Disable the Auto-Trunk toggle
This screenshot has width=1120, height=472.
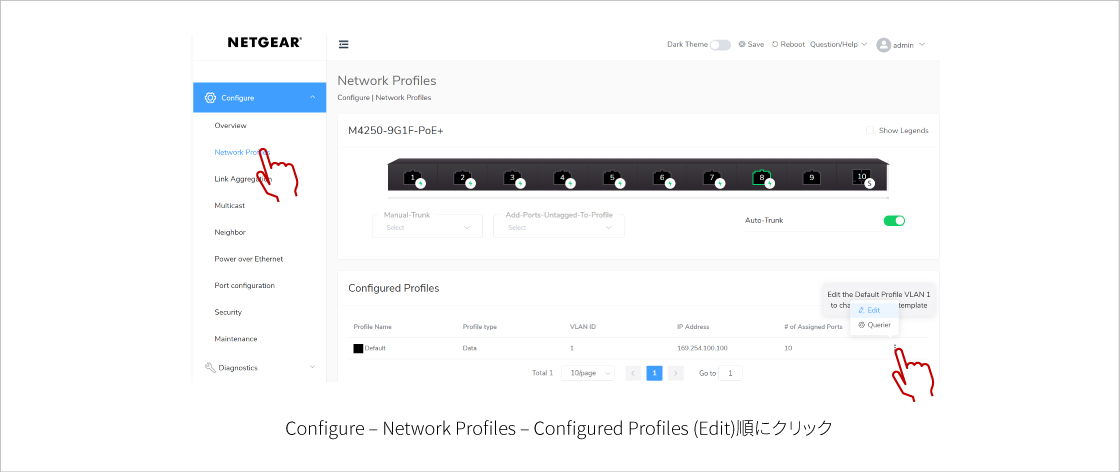point(894,220)
